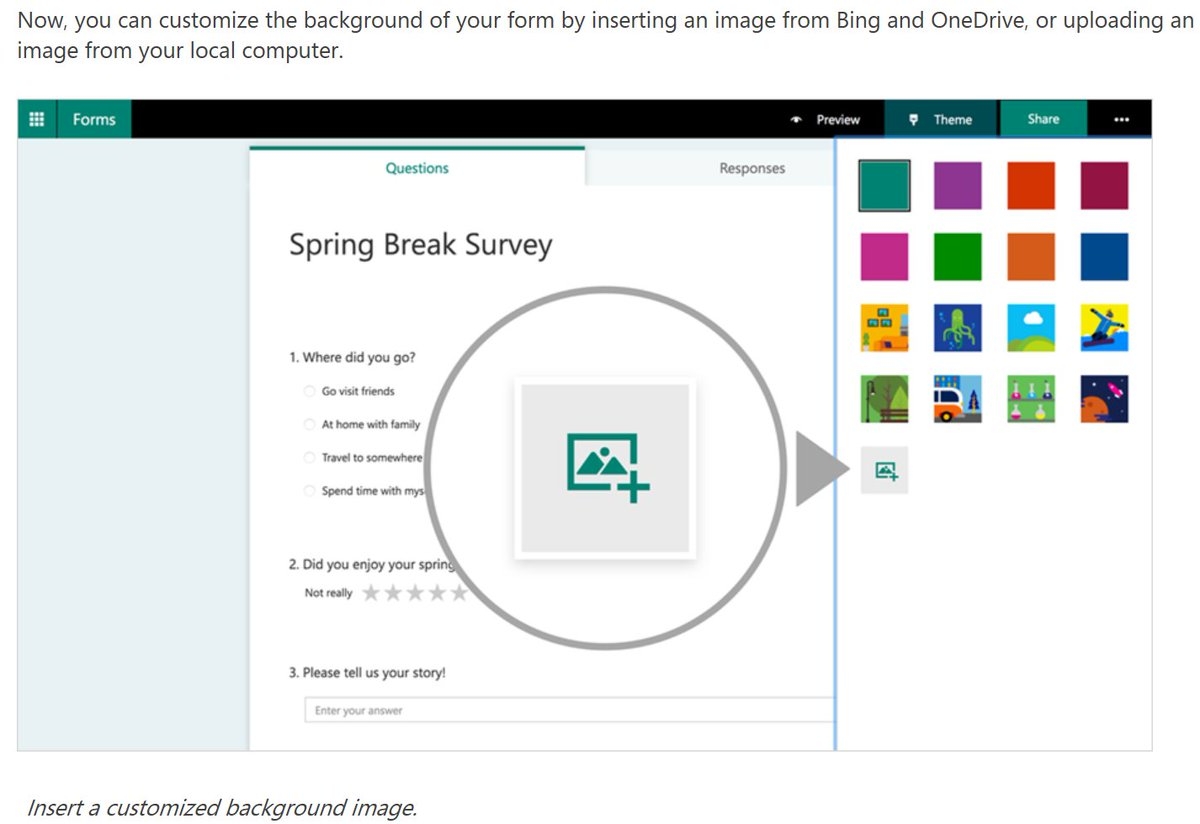Screen dimensions: 1200x824
Task: Choose the lab flasks theme
Action: pyautogui.click(x=1031, y=399)
